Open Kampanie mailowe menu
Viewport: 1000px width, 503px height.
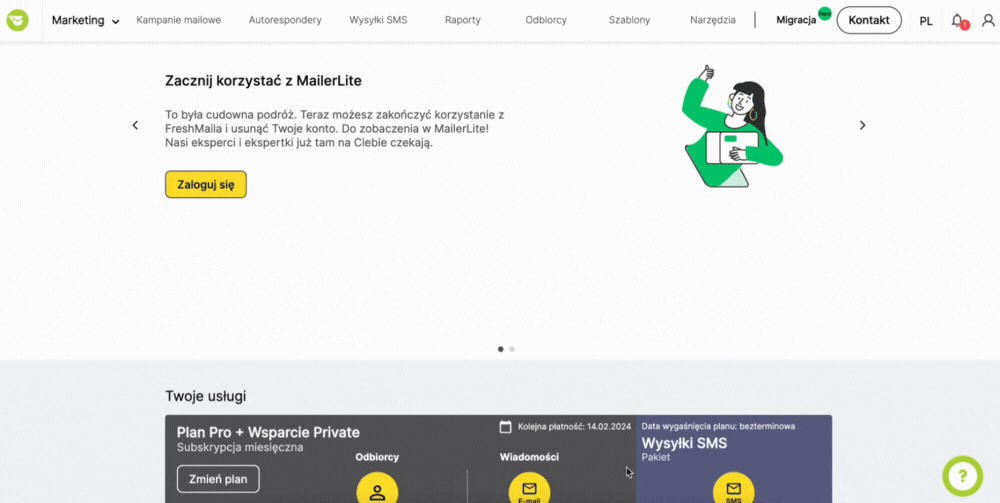pos(179,20)
